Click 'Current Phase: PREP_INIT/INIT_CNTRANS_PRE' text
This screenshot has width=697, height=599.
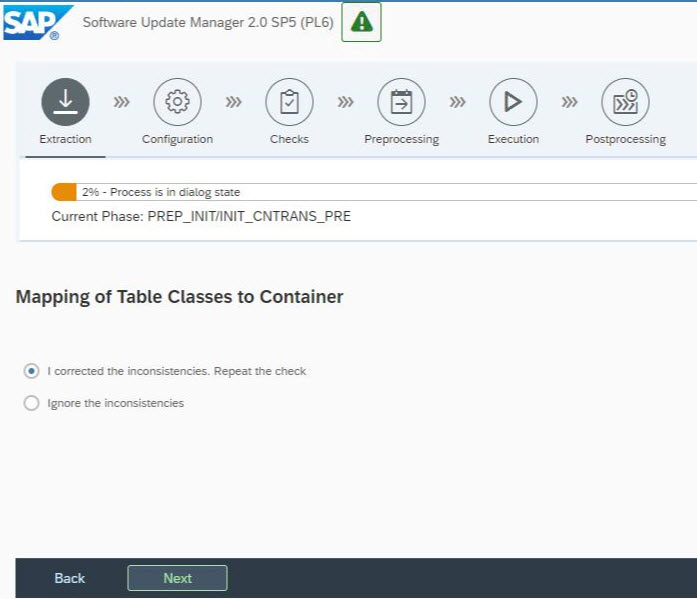click(x=201, y=216)
